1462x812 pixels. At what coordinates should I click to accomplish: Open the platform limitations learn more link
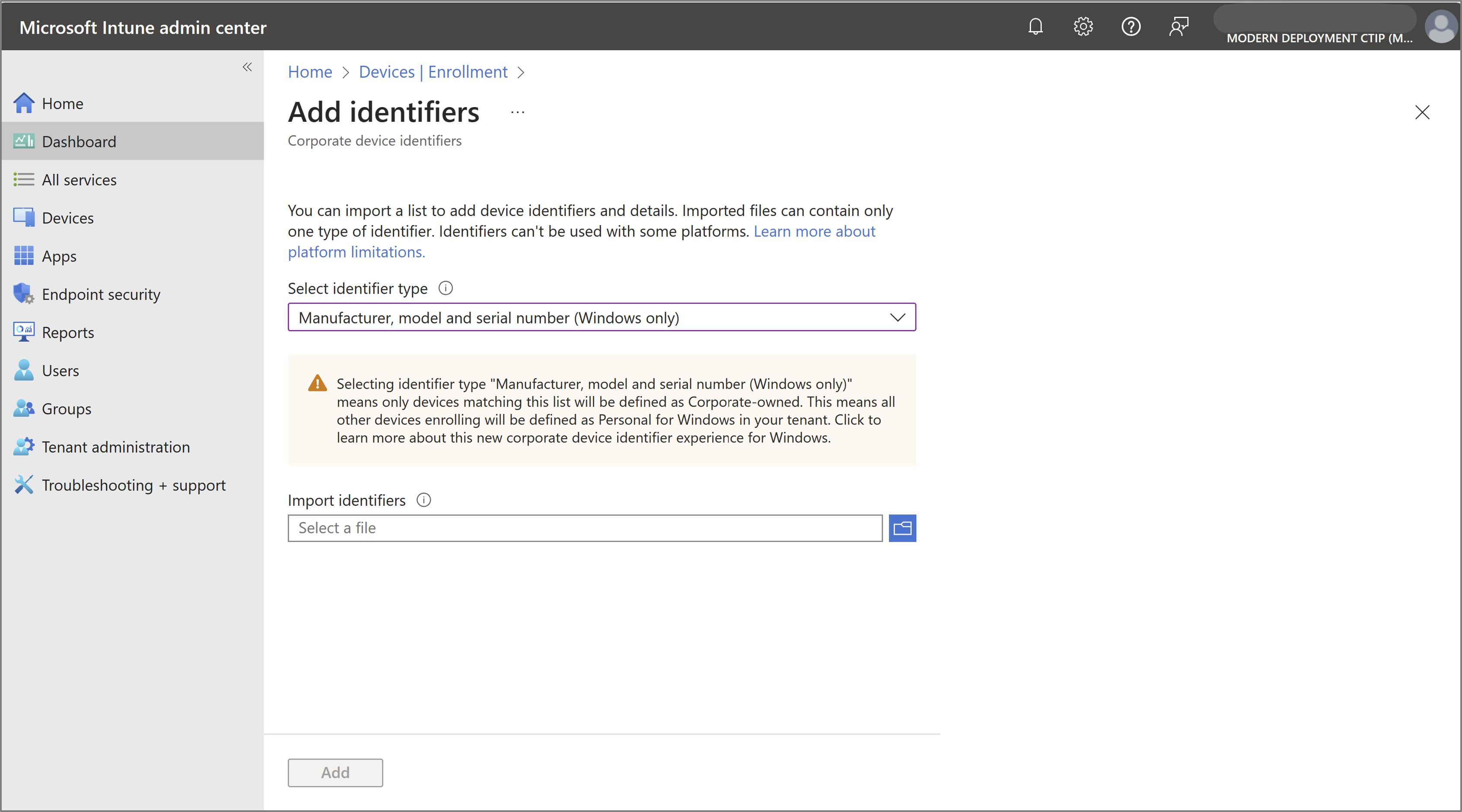815,232
